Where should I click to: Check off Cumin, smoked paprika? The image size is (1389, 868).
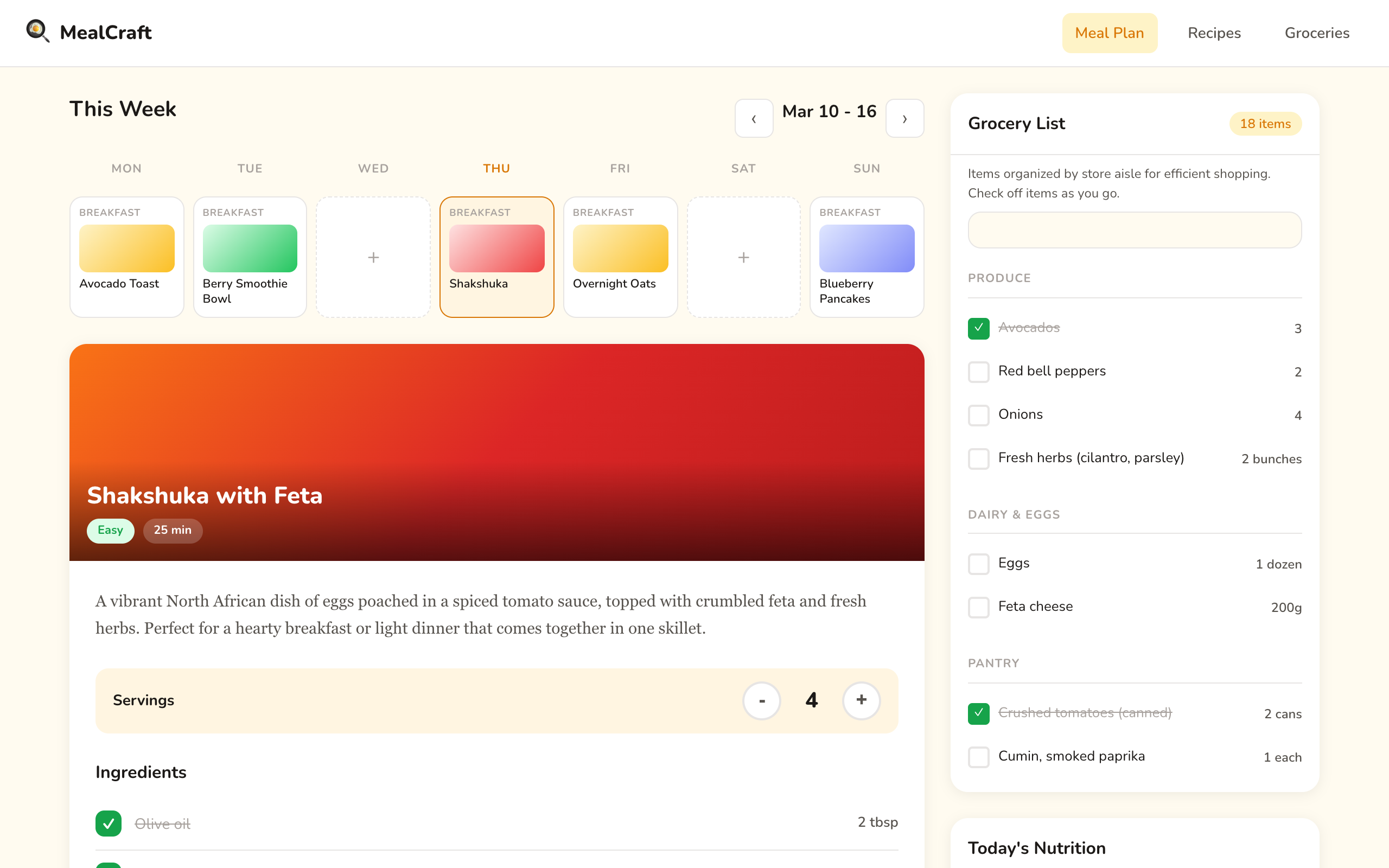979,757
